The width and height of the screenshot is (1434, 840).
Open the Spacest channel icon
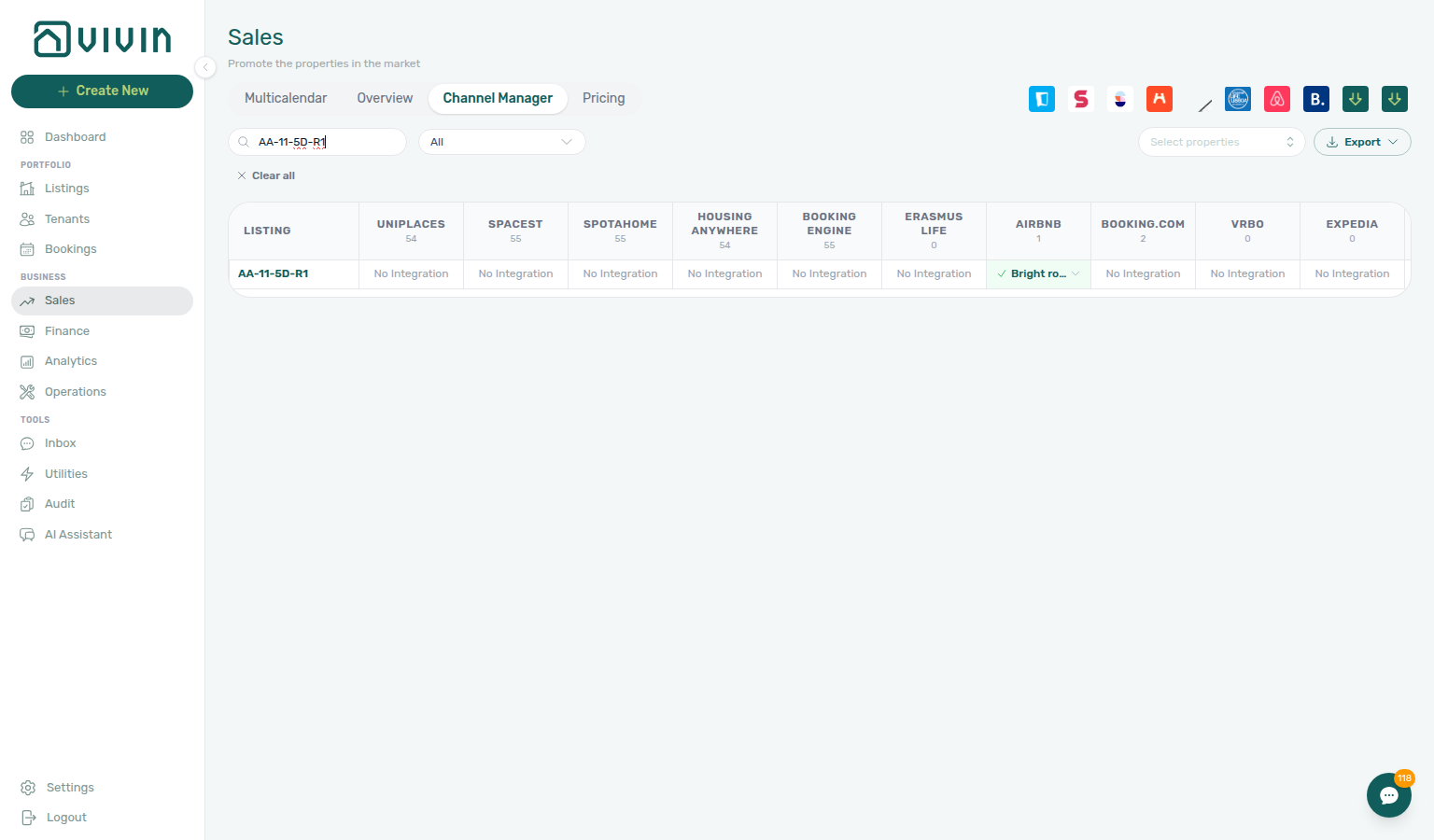click(1081, 99)
